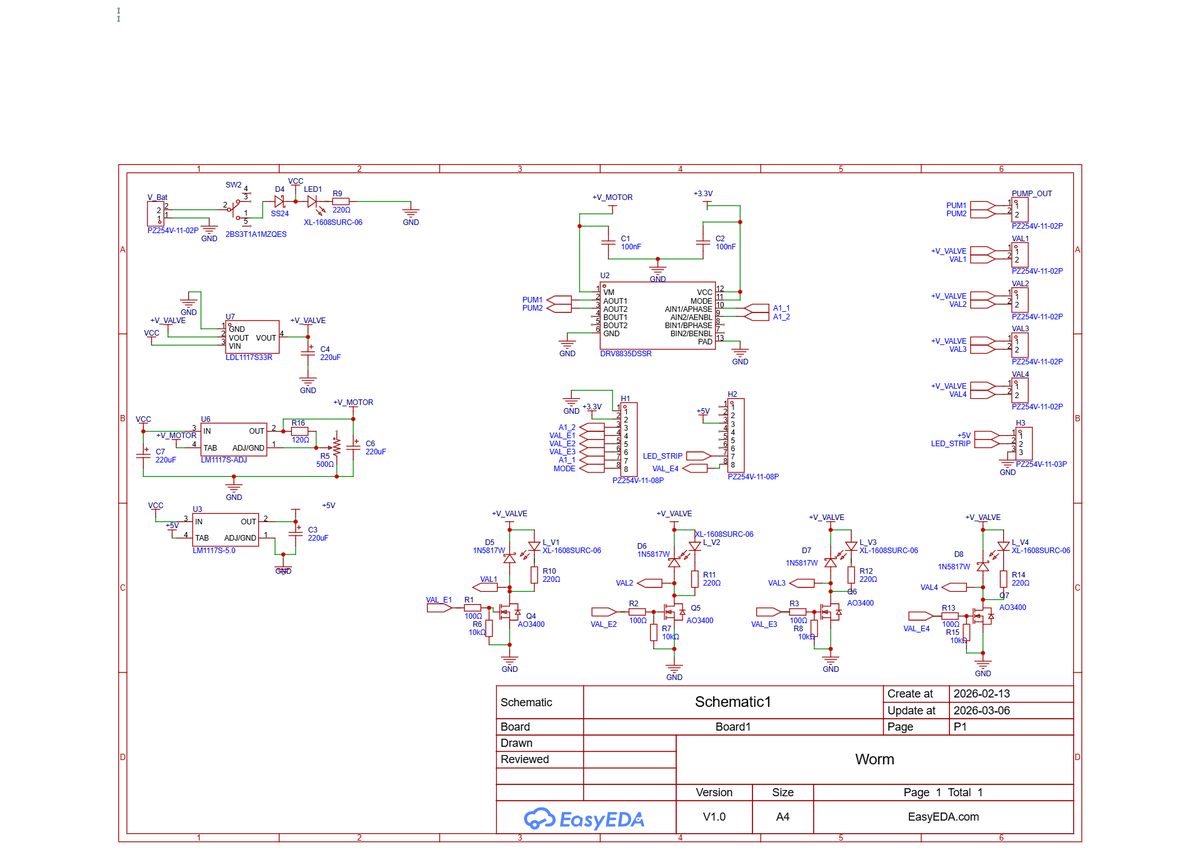
Task: Select the Worm project title
Action: (875, 759)
